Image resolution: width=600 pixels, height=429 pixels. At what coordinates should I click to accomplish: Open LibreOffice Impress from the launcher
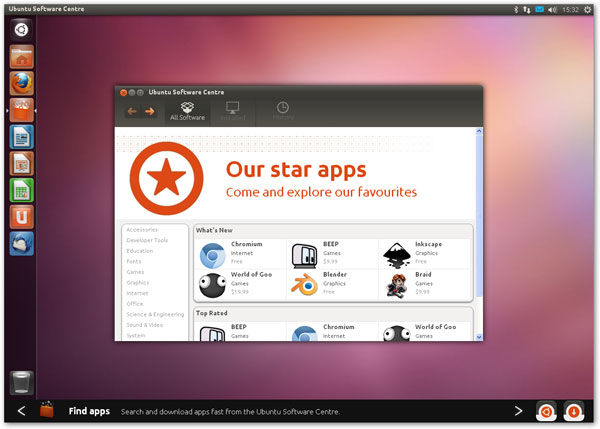click(x=21, y=163)
